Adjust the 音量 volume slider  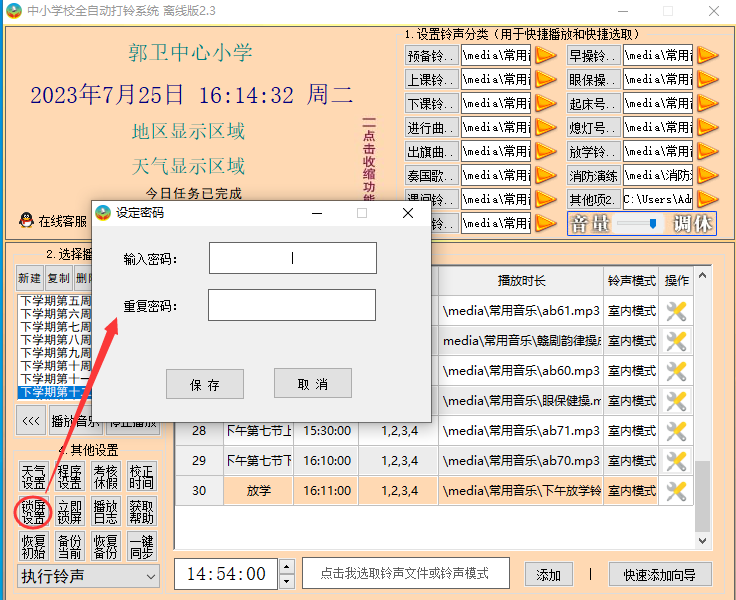(x=652, y=224)
